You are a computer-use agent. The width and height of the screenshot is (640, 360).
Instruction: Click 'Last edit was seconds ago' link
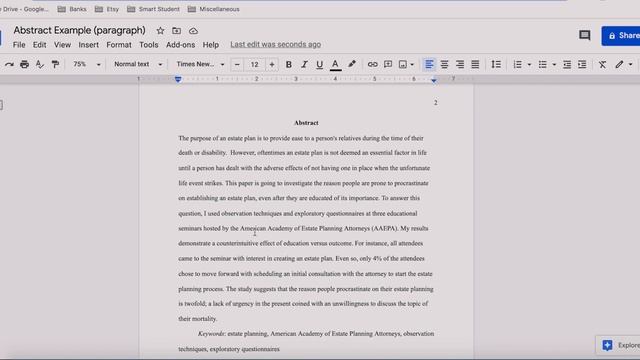coord(276,44)
